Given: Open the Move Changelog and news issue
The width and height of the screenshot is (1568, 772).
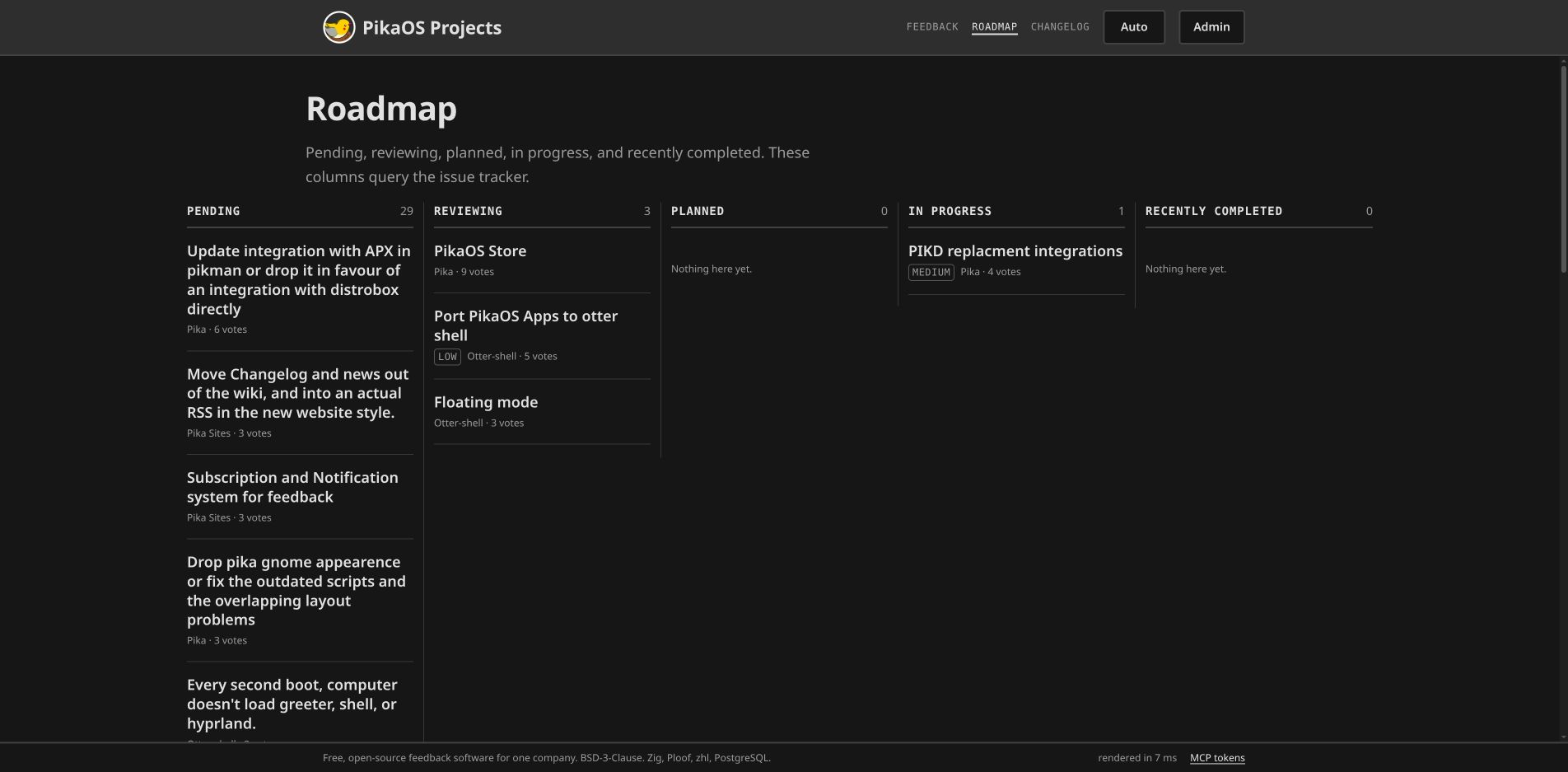Looking at the screenshot, I should tap(298, 393).
